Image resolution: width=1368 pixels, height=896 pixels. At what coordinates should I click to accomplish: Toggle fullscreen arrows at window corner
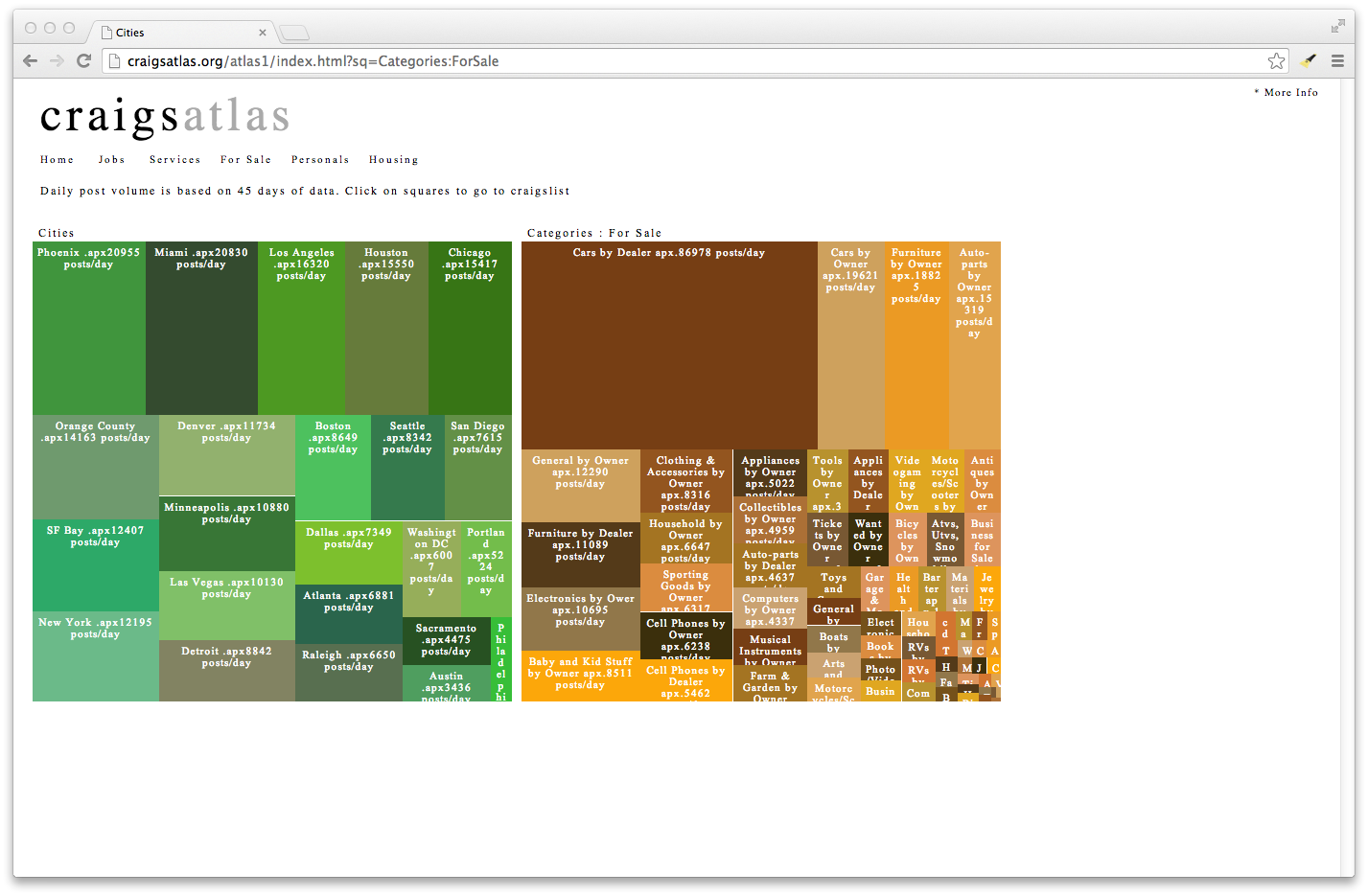tap(1337, 27)
